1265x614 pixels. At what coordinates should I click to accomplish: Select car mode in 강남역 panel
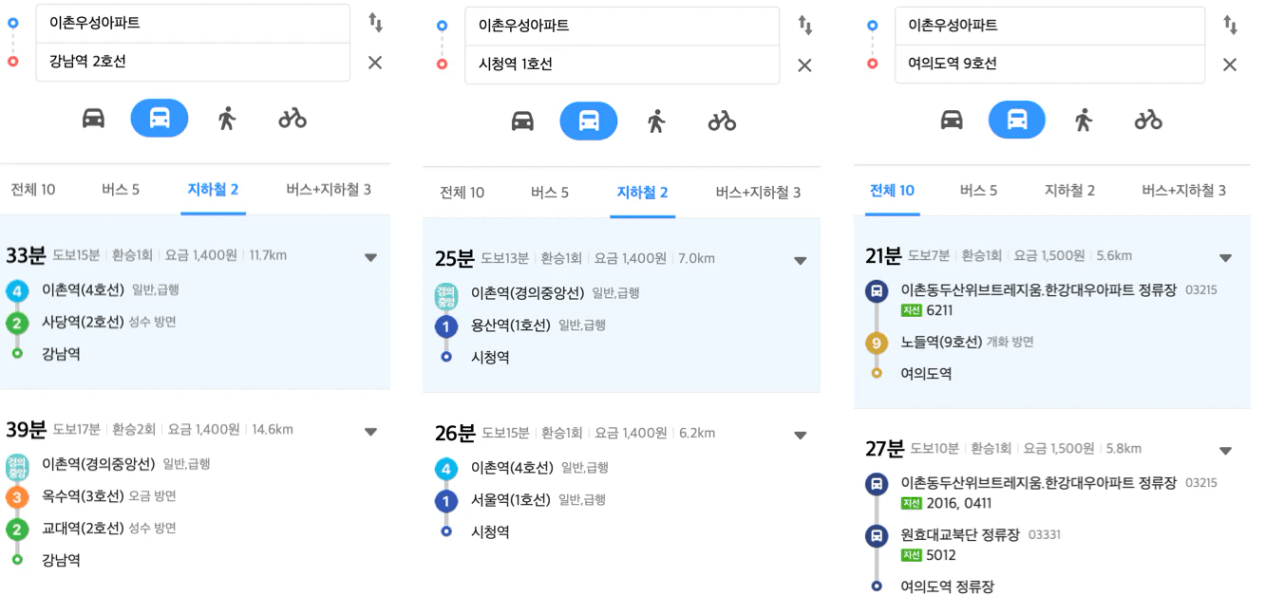click(93, 118)
